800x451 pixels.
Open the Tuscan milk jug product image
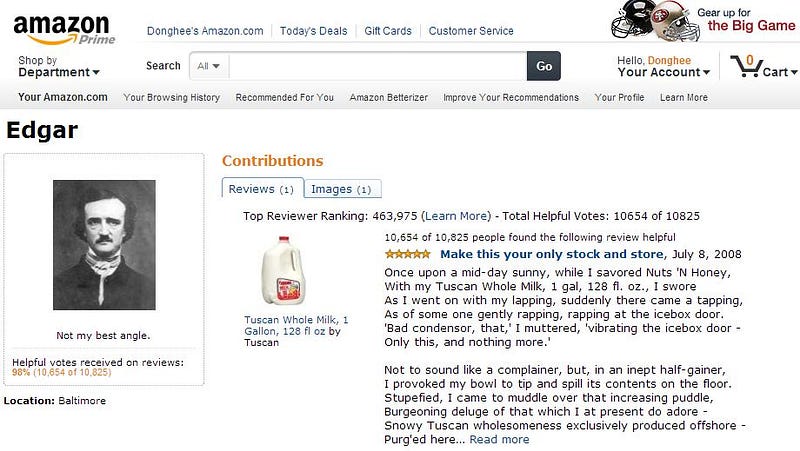click(283, 271)
